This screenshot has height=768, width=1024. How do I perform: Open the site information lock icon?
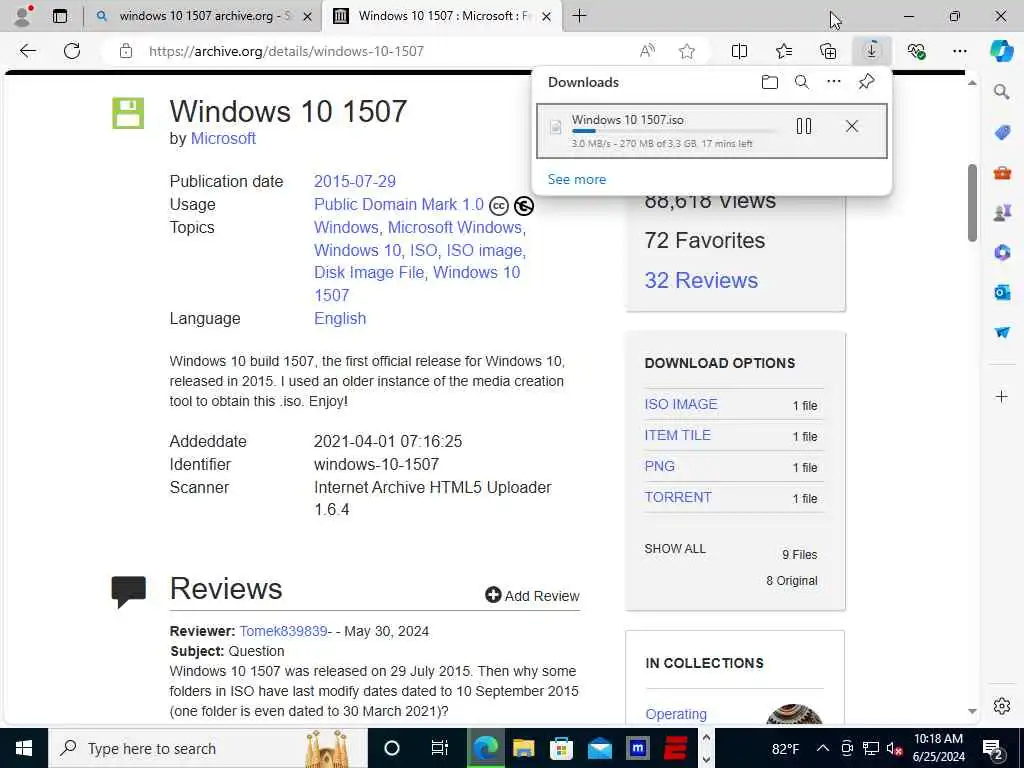(126, 51)
